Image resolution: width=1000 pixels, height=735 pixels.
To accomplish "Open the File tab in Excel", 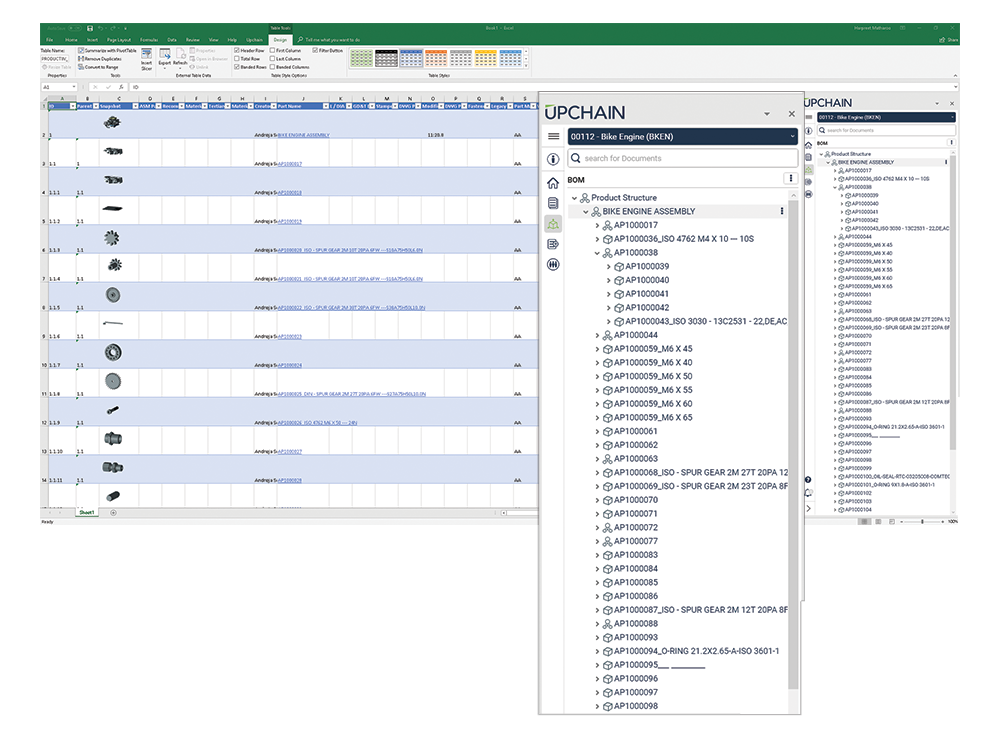I will (49, 40).
